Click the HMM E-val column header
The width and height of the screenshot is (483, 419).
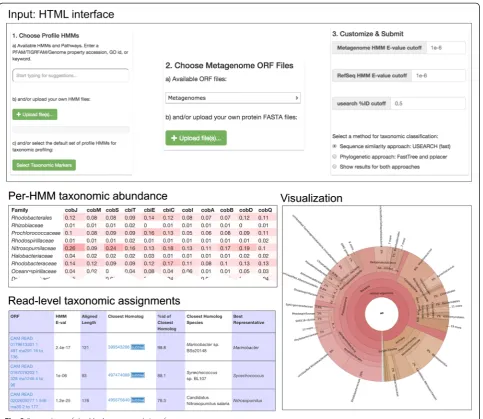[x=61, y=319]
